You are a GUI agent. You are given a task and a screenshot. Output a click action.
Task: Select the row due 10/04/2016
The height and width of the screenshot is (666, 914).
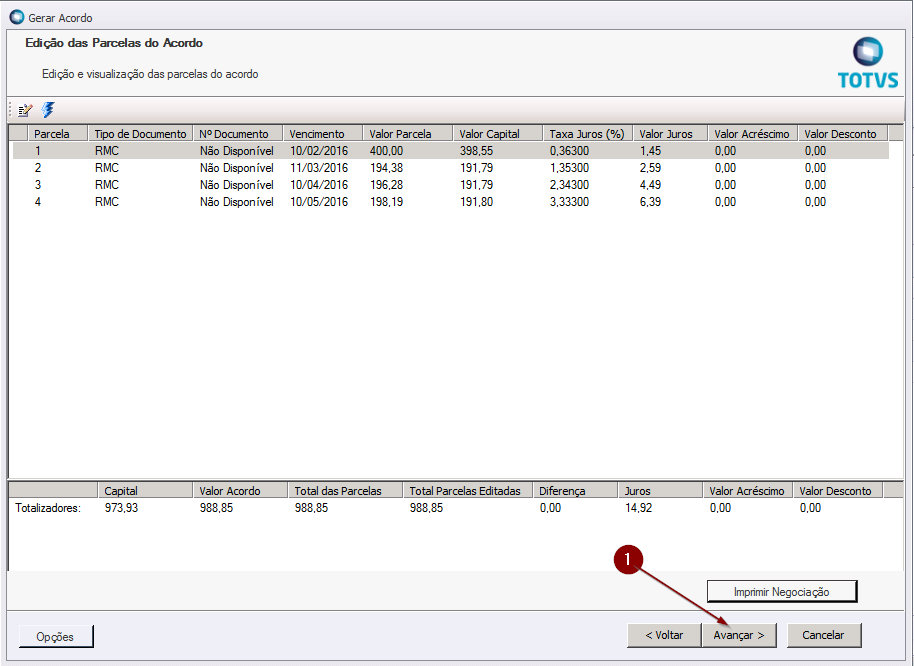click(x=318, y=185)
